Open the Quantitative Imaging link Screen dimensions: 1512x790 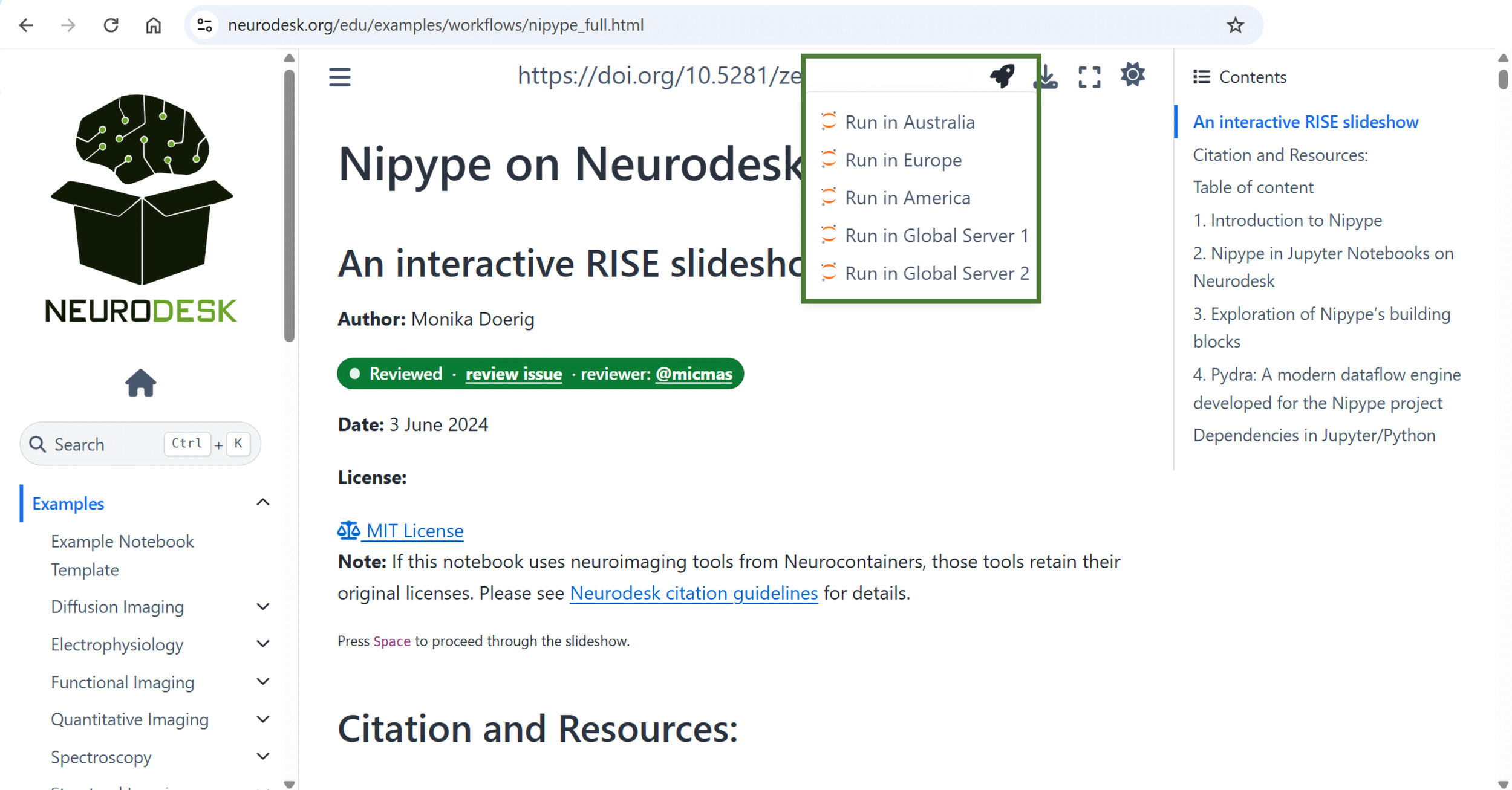(x=130, y=720)
